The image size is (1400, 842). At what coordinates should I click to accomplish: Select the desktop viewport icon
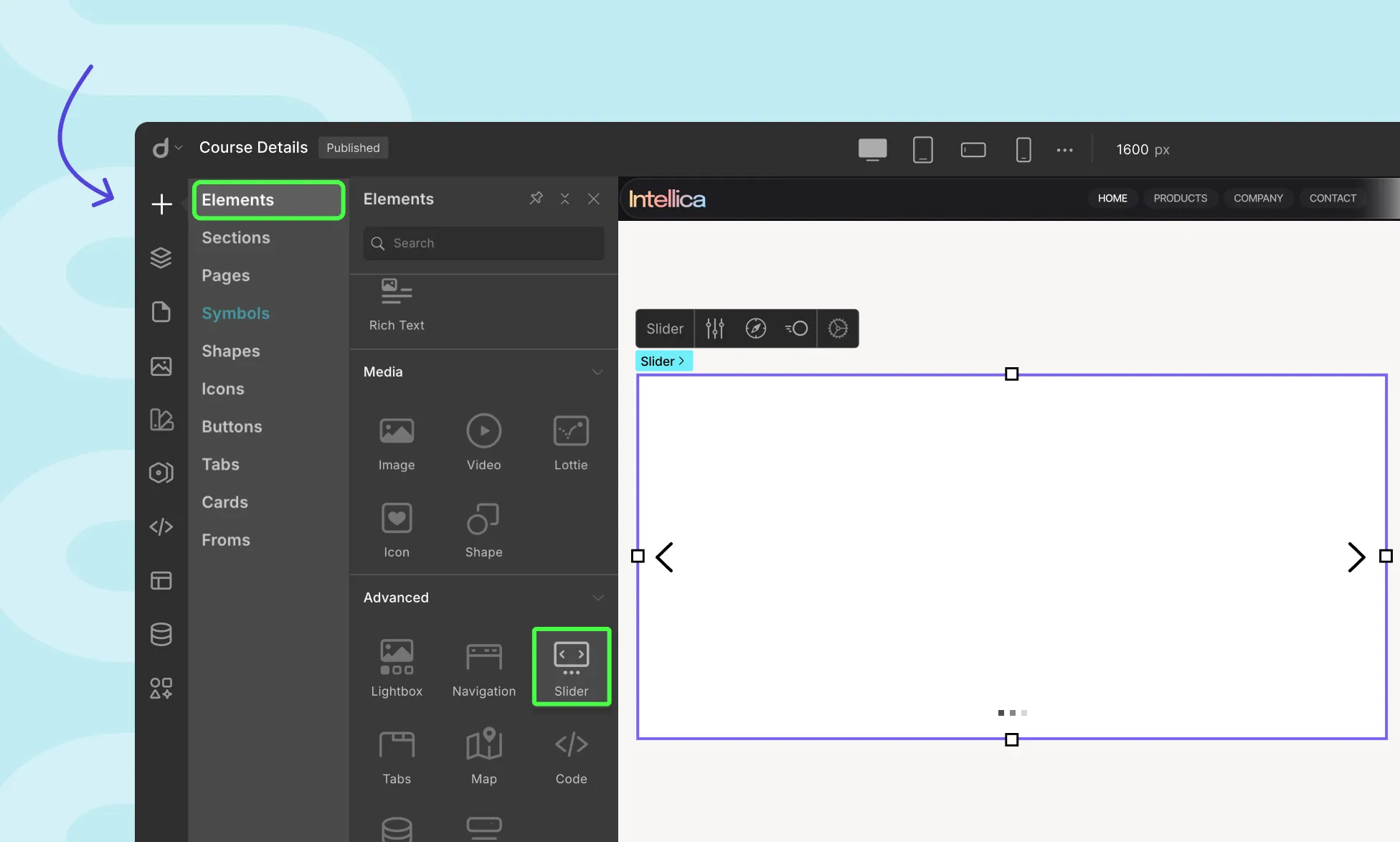873,149
